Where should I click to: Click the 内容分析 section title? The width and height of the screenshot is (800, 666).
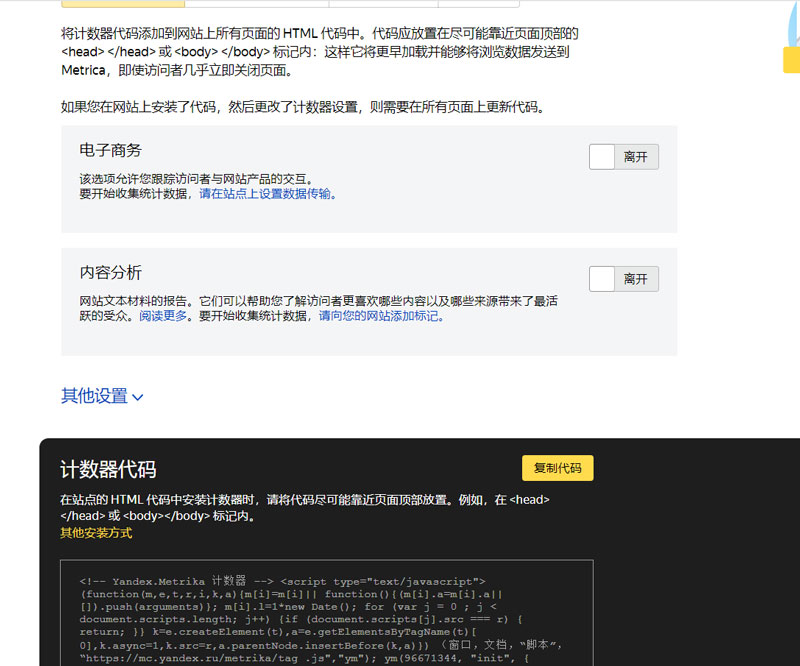pos(111,272)
